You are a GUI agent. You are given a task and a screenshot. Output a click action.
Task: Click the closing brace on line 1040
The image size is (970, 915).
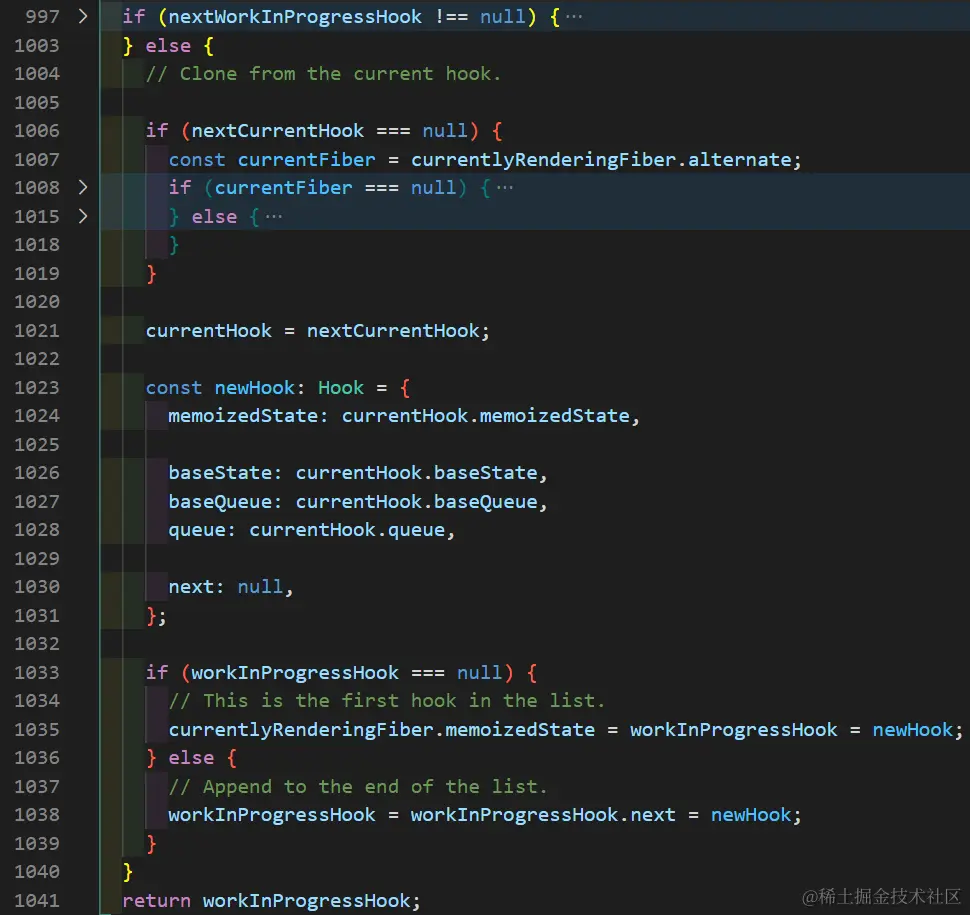pyautogui.click(x=128, y=872)
